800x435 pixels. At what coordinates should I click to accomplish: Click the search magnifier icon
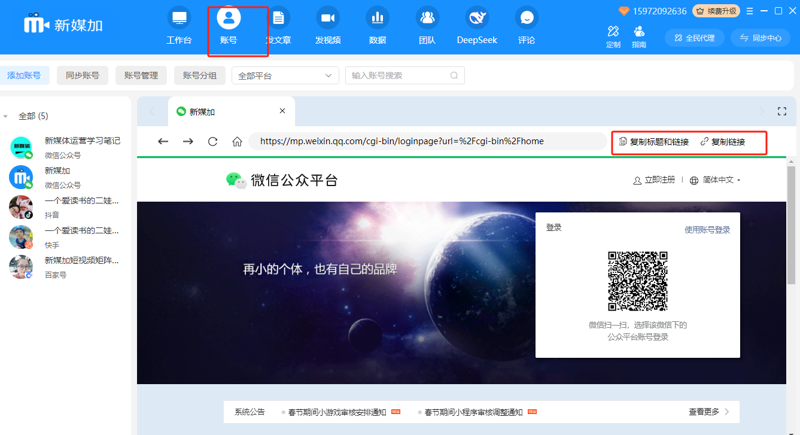(454, 75)
